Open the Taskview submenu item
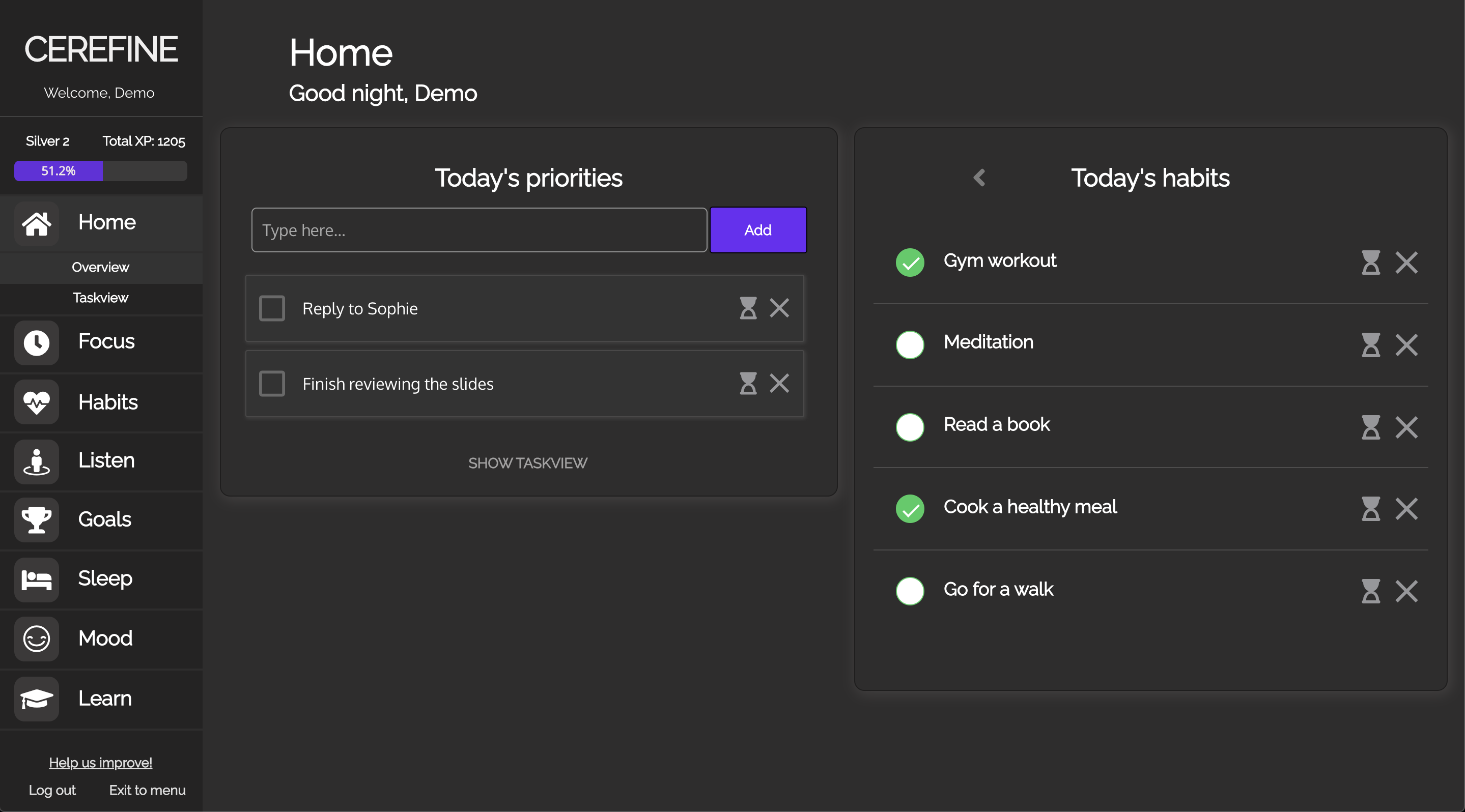 (x=101, y=298)
